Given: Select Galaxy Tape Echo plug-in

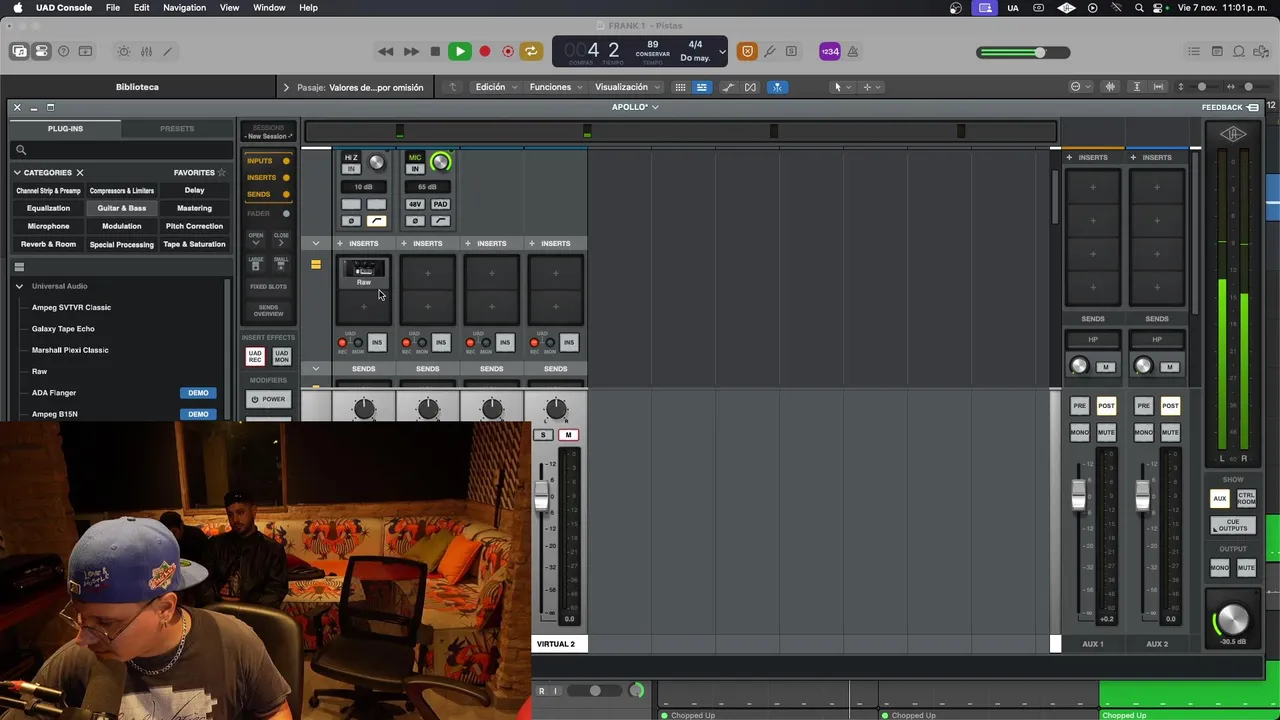Looking at the screenshot, I should (x=63, y=329).
